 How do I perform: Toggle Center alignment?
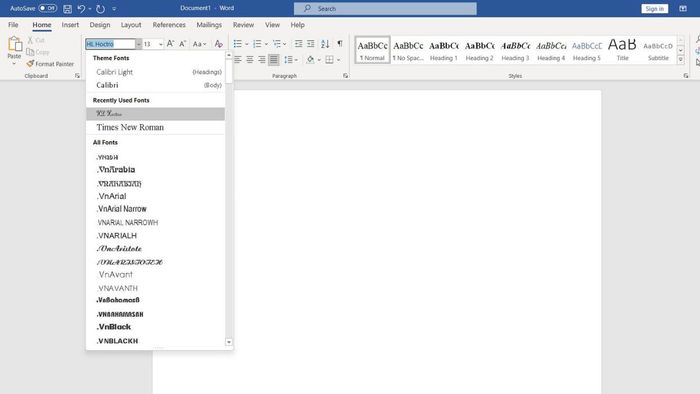[250, 59]
